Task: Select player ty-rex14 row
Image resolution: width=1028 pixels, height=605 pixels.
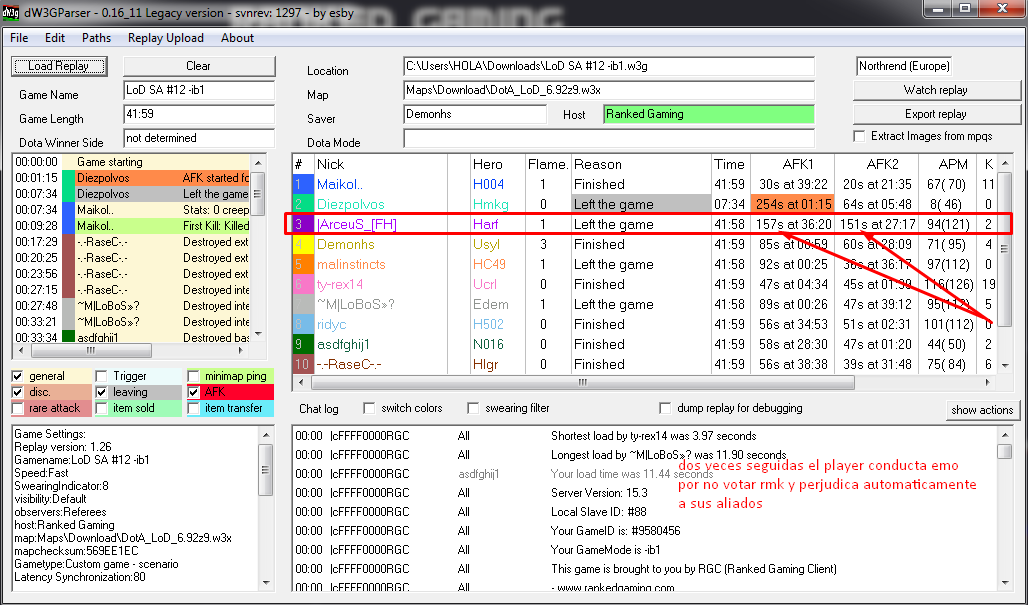Action: point(644,284)
